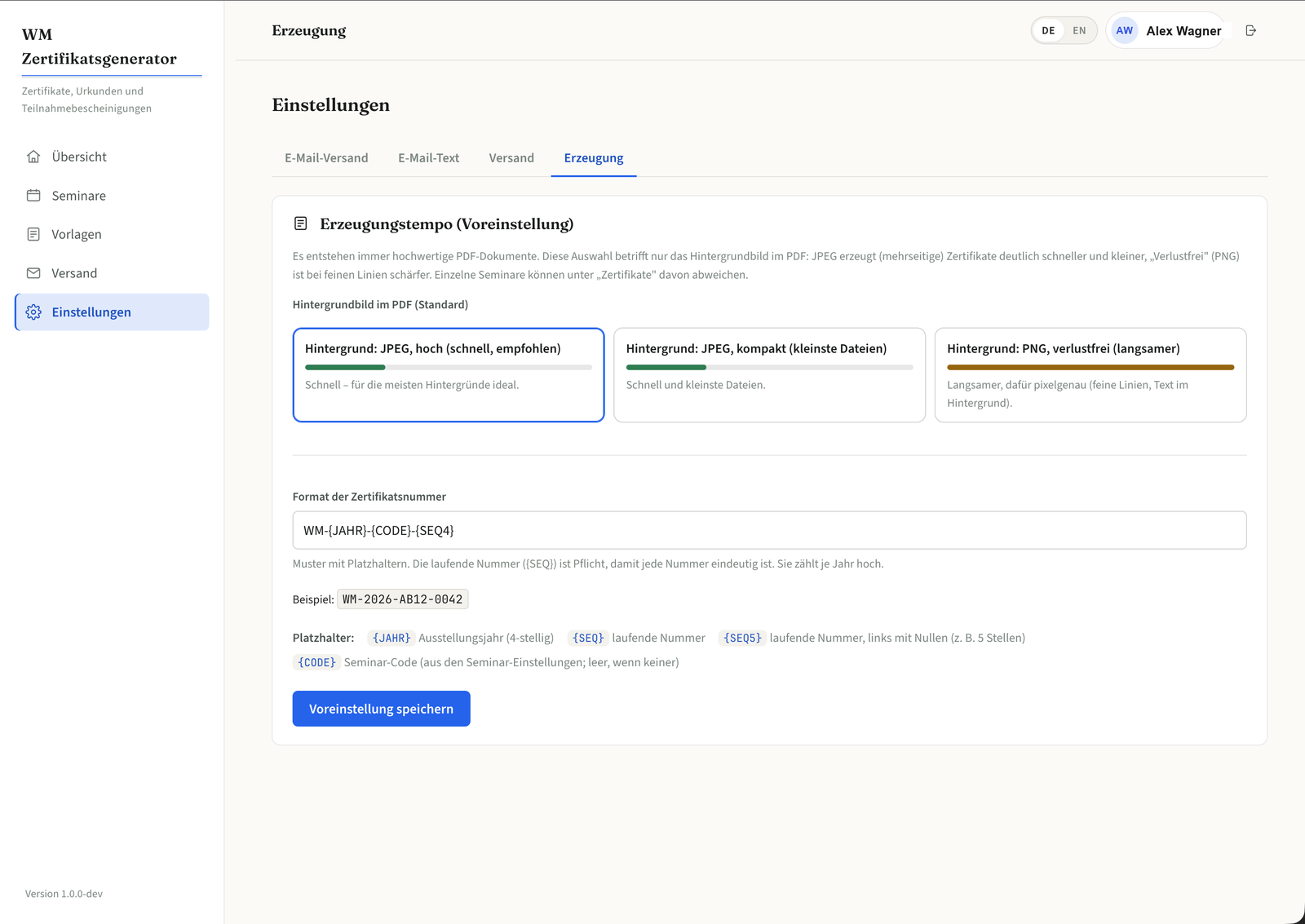Click Erzeugung title in the top bar

pos(309,31)
